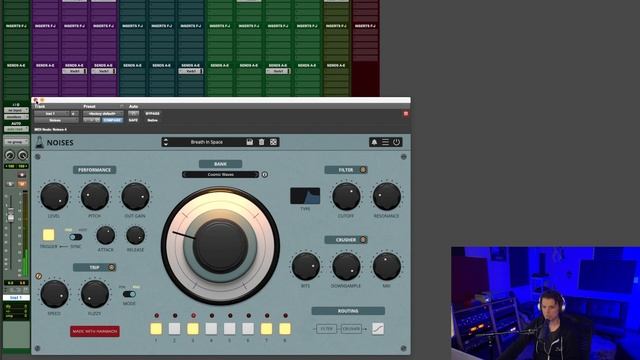This screenshot has width=640, height=360.
Task: Select the filter type curve display
Action: [305, 196]
